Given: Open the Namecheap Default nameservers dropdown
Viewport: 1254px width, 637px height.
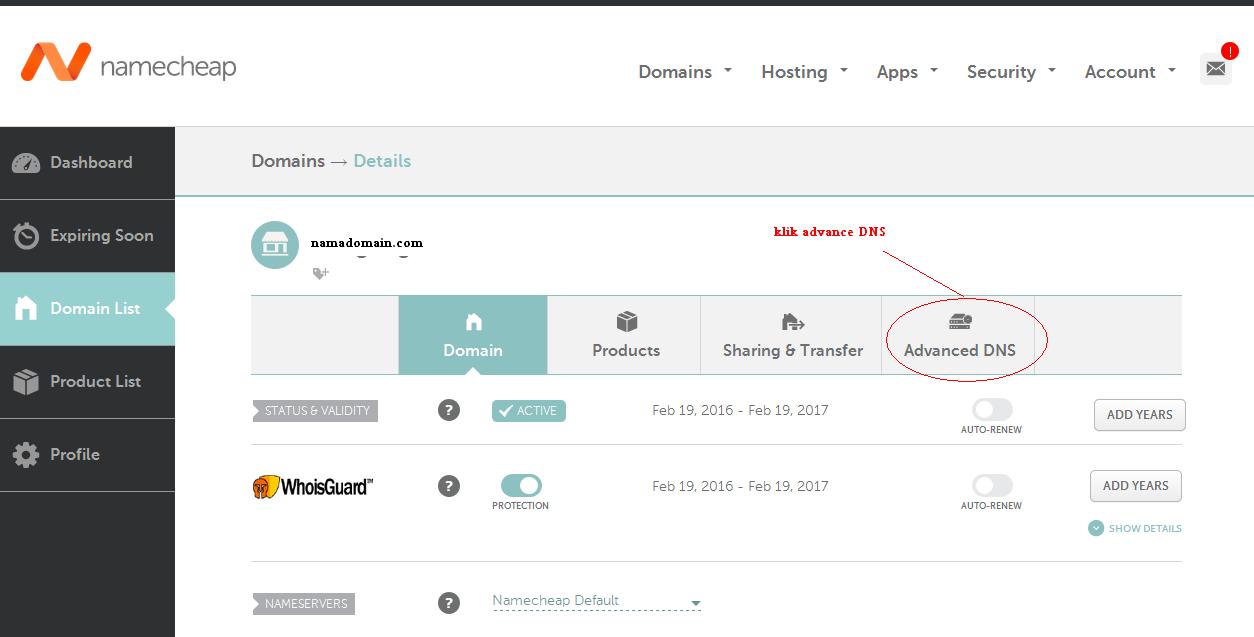Looking at the screenshot, I should 596,602.
